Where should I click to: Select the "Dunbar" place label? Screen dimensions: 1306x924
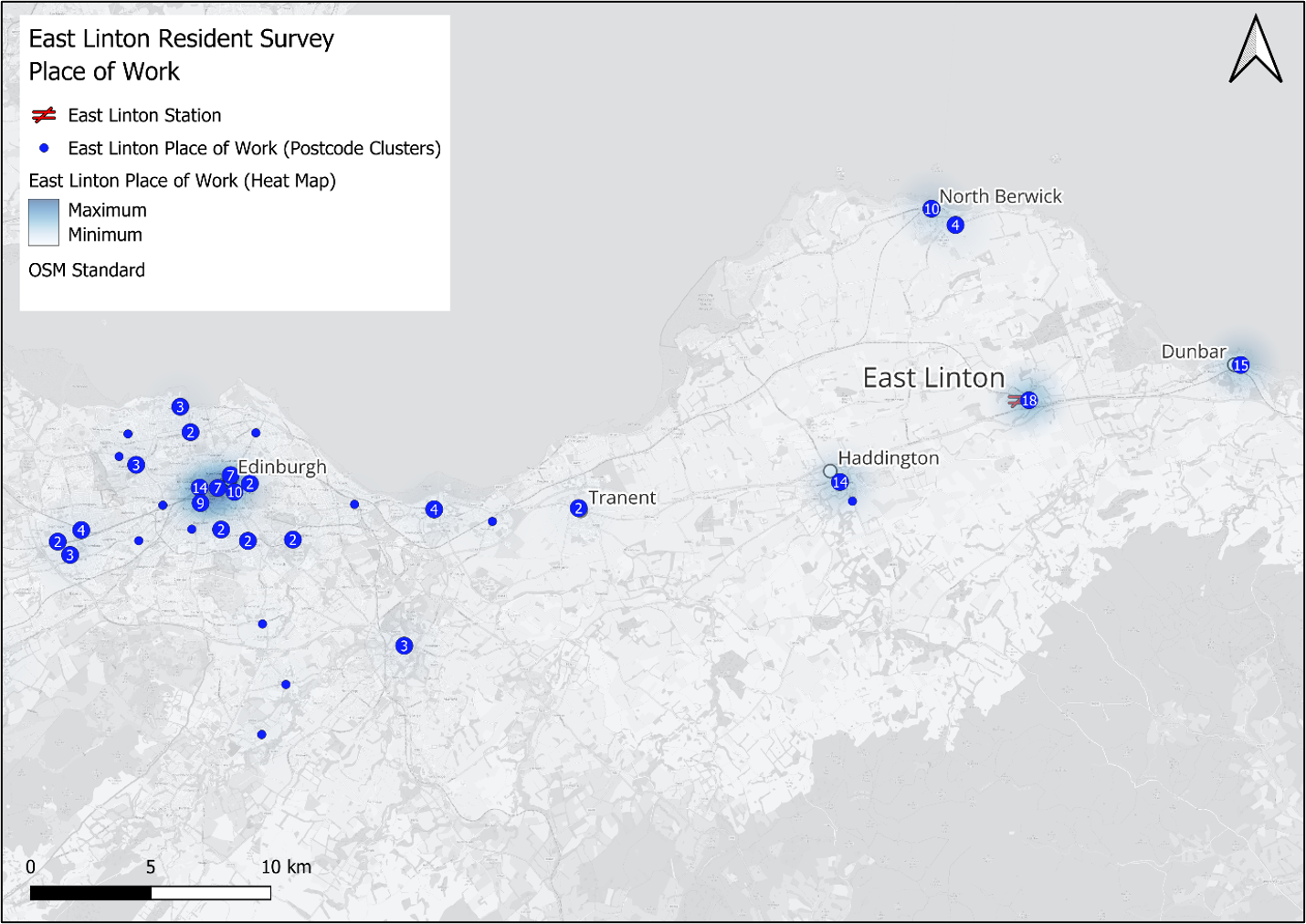[1194, 352]
